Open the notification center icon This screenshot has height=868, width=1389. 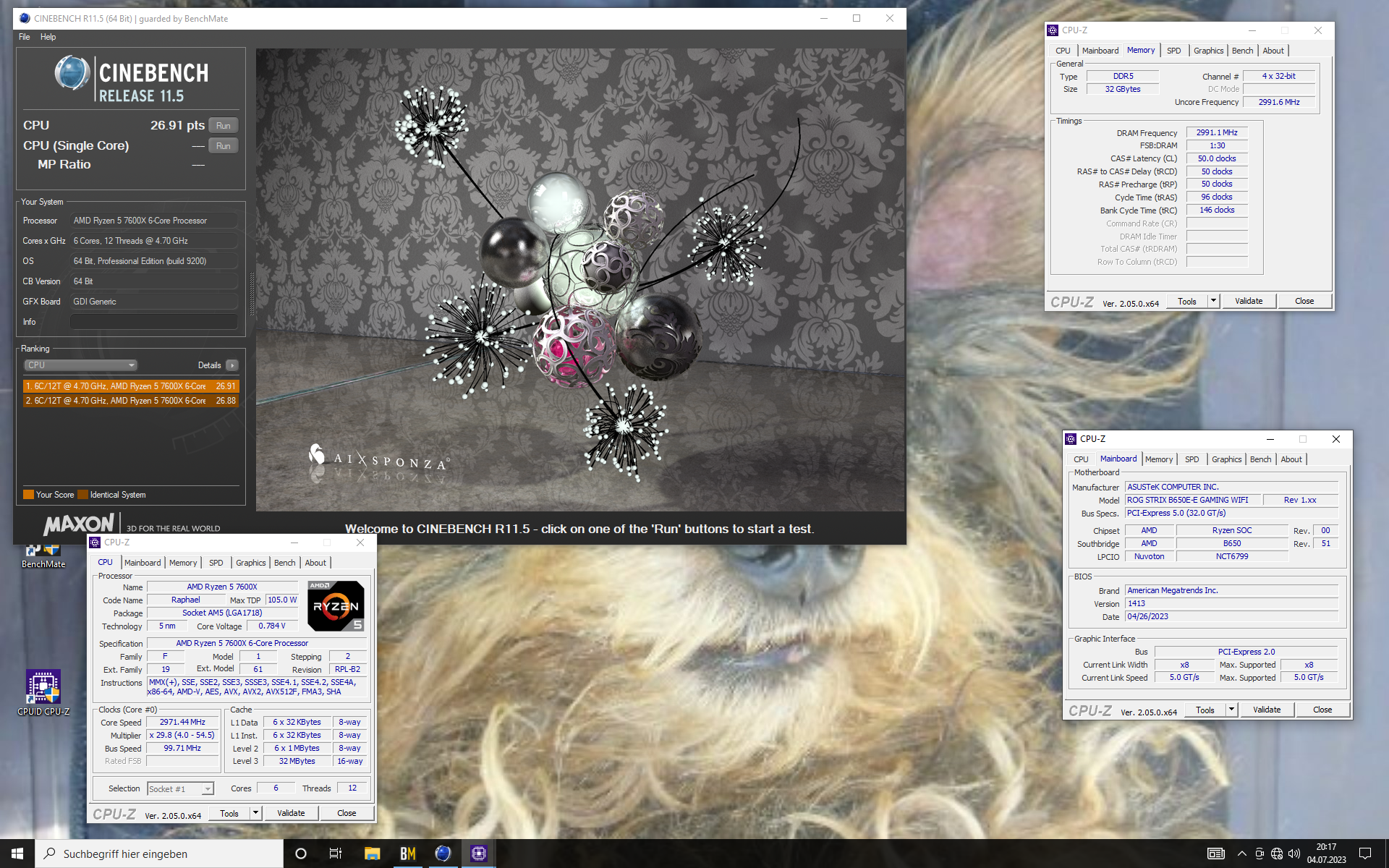pos(1365,854)
